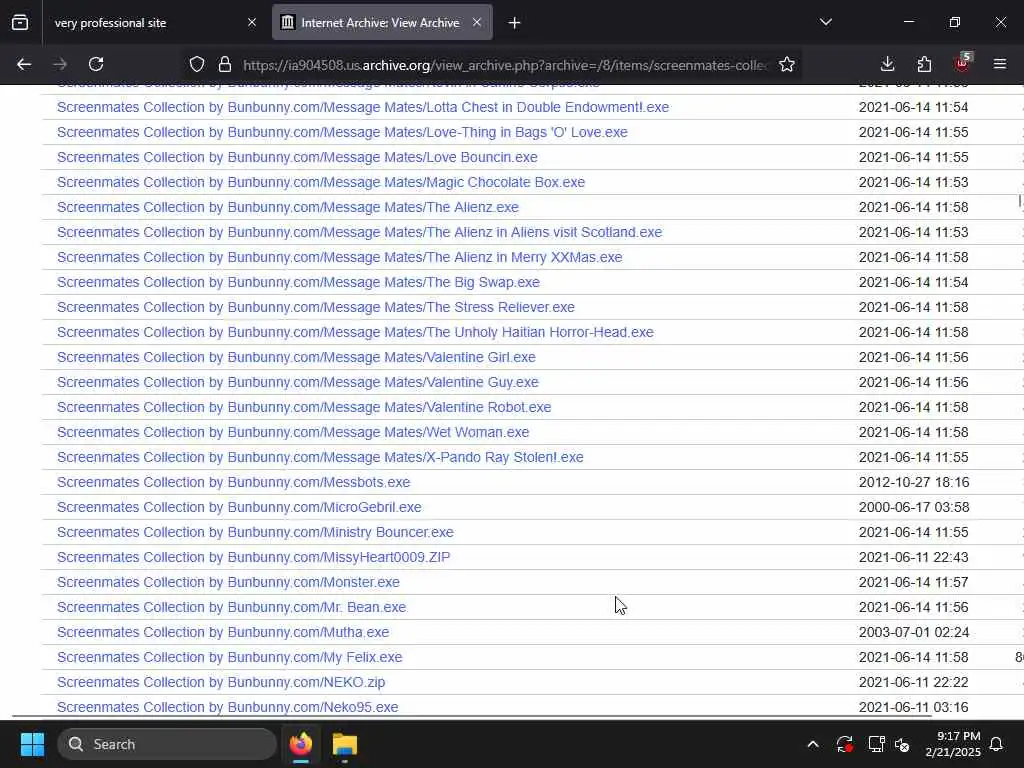Screen dimensions: 1024x768
Task: Download Monster.exe
Action: tap(229, 582)
